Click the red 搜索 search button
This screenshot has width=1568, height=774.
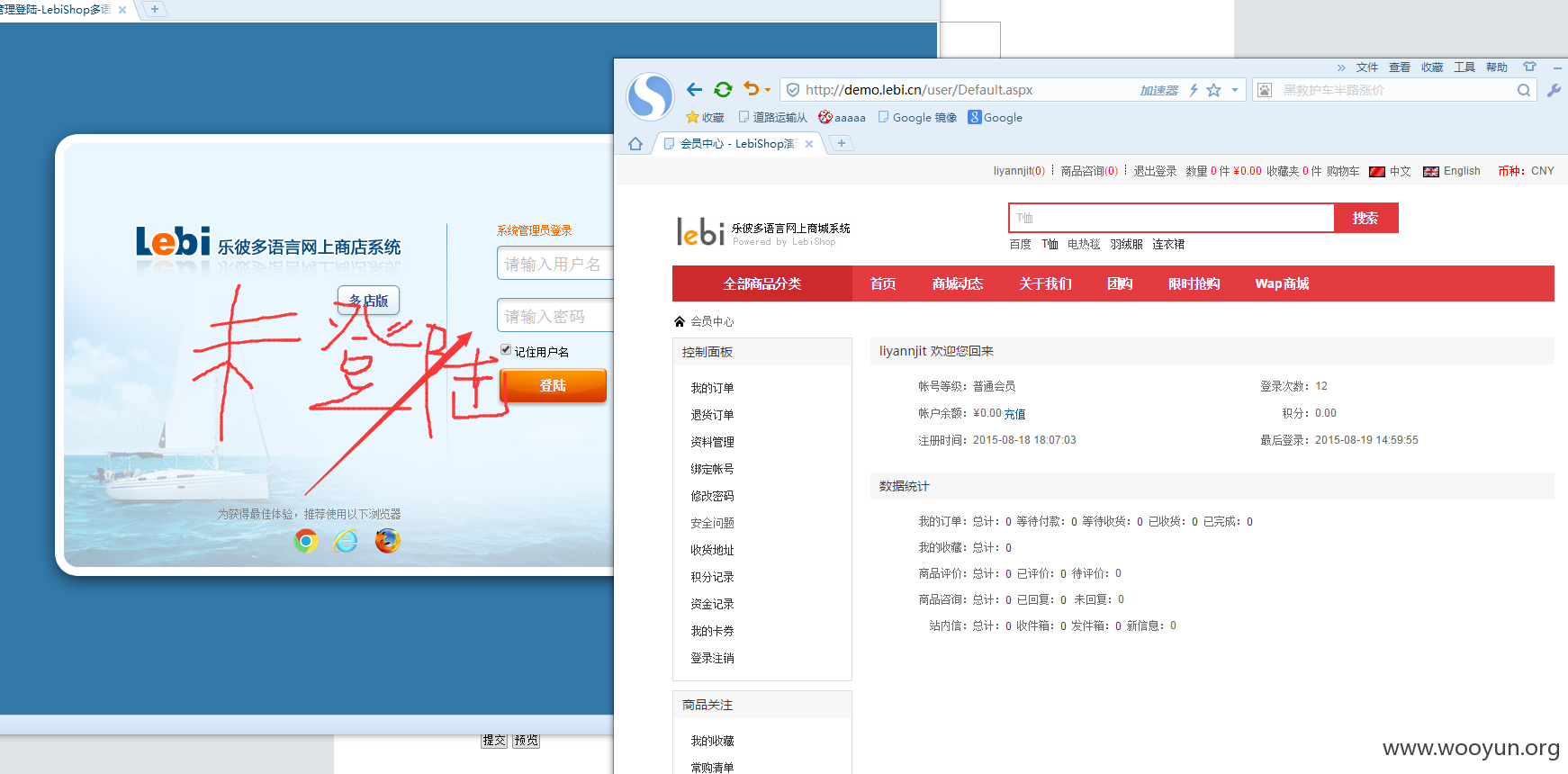1365,218
